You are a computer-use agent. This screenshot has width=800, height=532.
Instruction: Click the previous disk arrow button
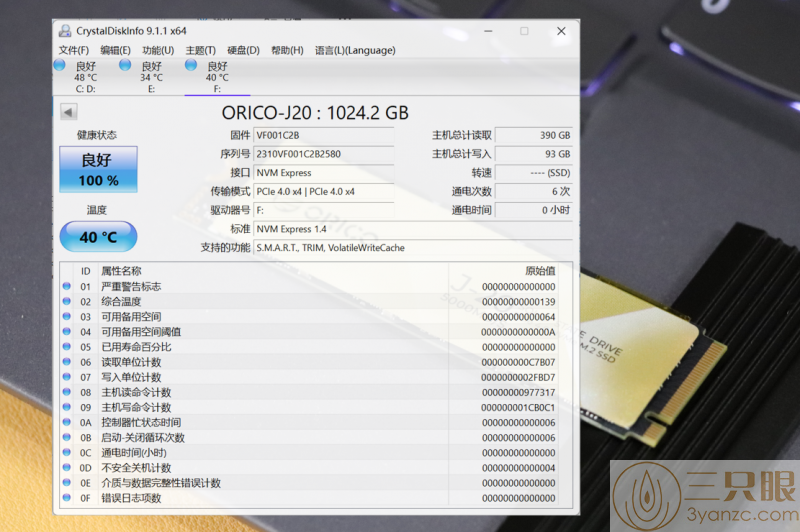(x=68, y=112)
